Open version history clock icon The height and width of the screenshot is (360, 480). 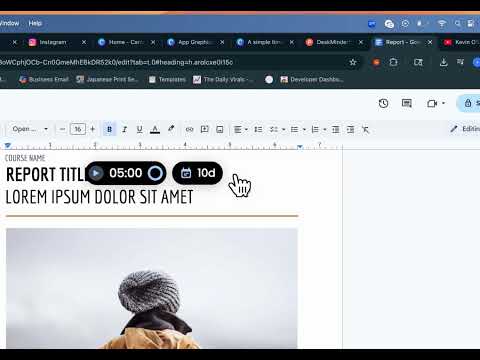(x=383, y=103)
